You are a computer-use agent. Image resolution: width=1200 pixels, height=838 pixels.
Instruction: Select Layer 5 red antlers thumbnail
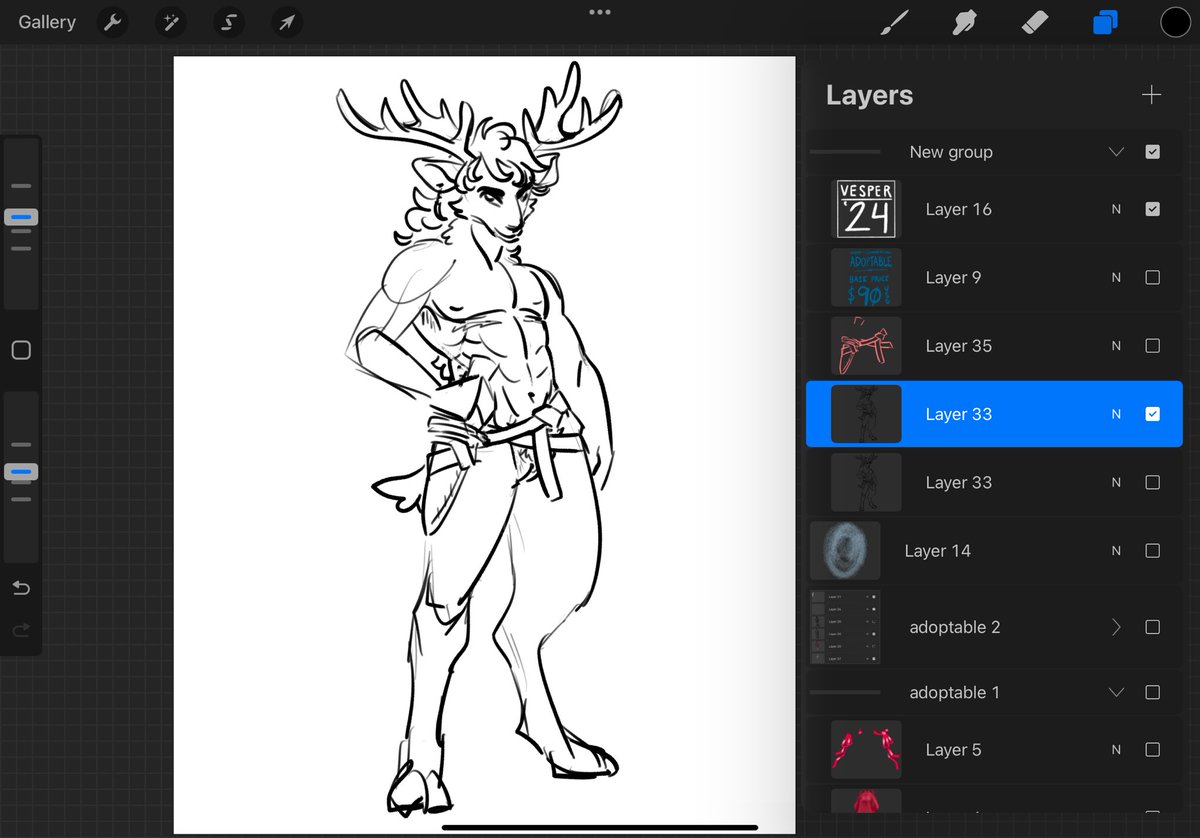866,750
